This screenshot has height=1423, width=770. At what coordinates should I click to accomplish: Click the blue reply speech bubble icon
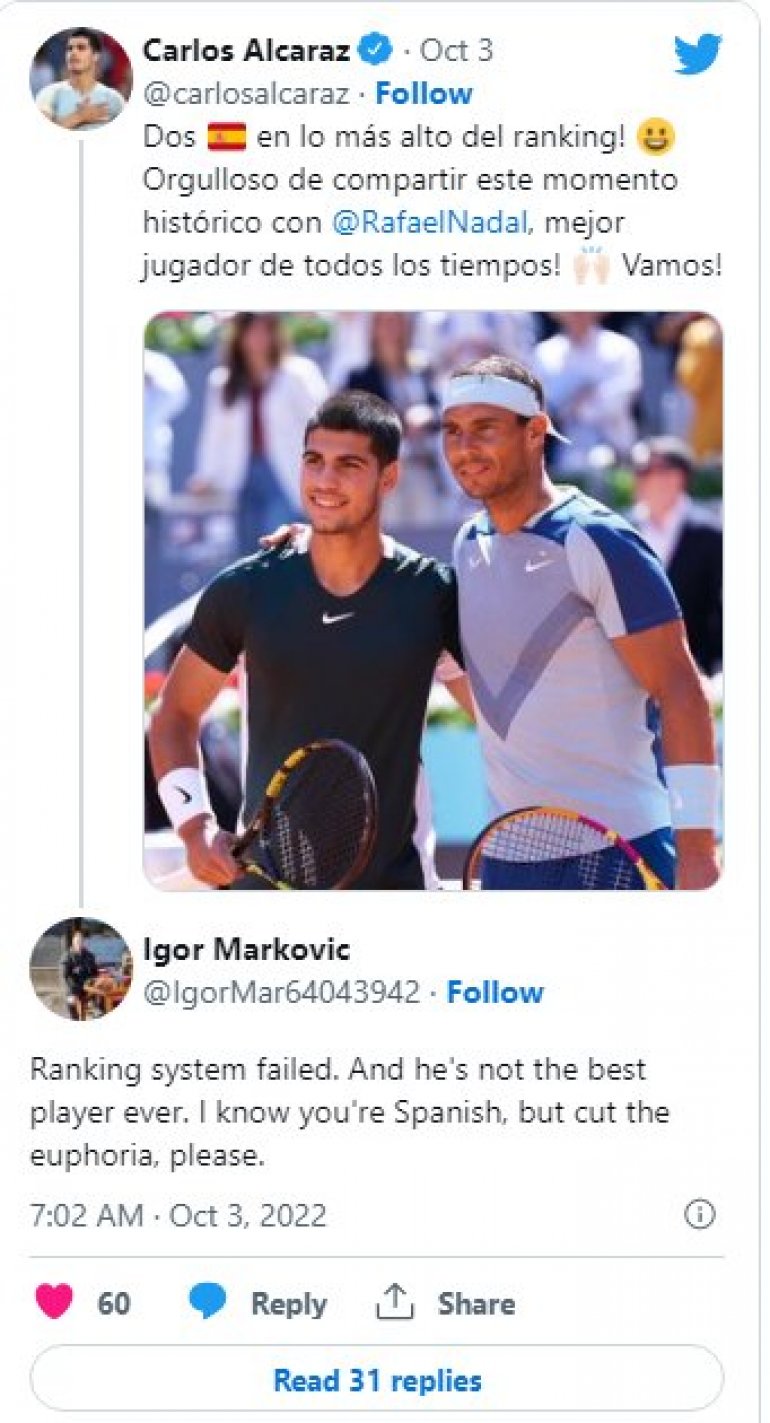(x=208, y=1302)
